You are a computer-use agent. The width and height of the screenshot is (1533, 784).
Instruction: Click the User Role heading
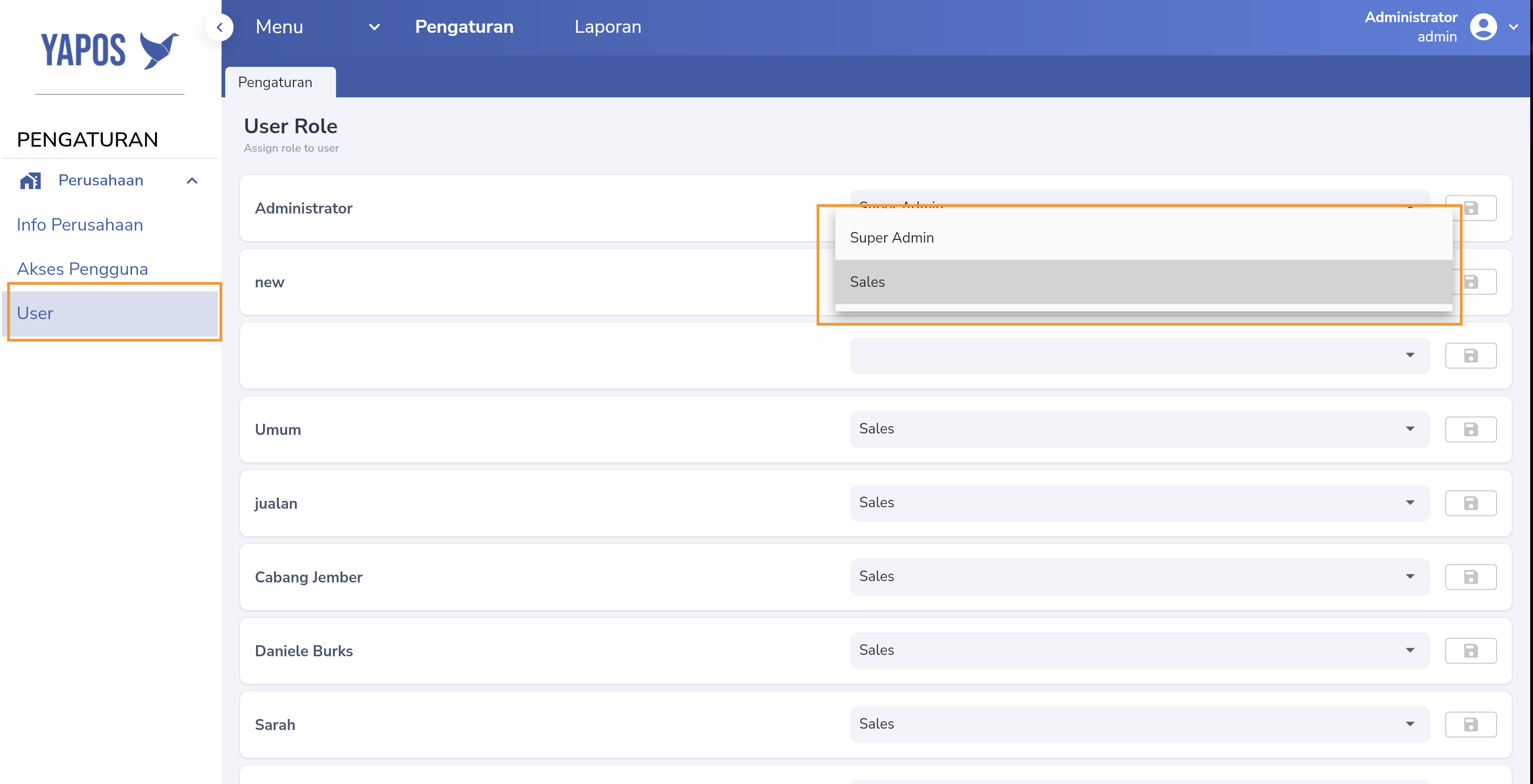tap(290, 126)
